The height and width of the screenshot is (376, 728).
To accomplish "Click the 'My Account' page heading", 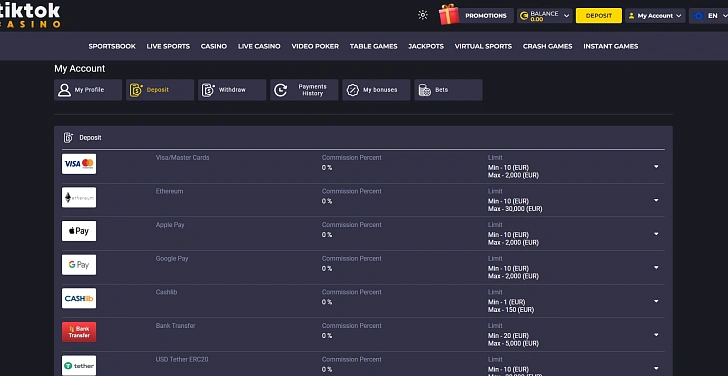I will click(80, 69).
